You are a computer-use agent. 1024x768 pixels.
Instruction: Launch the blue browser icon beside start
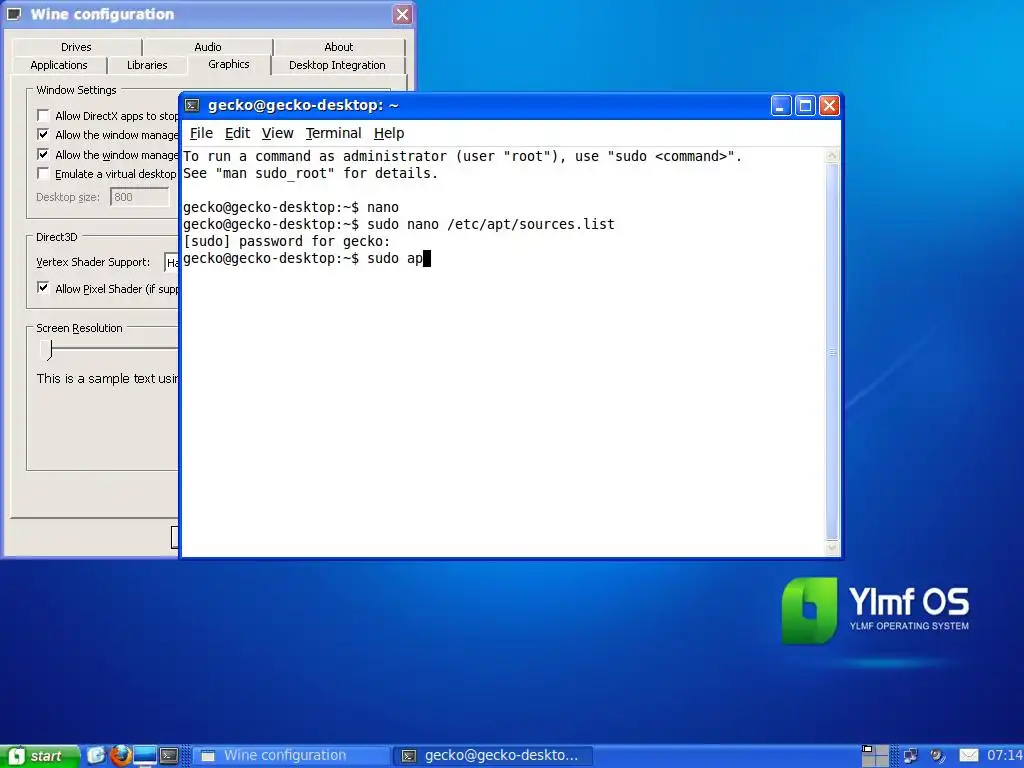pos(96,756)
